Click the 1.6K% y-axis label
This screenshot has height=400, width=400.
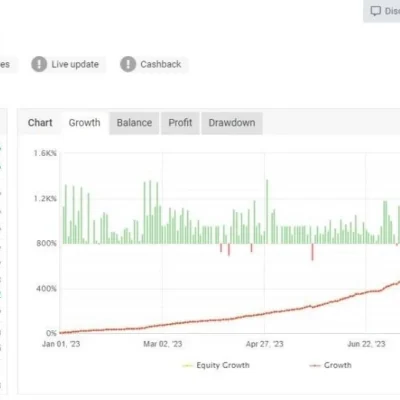coord(45,153)
